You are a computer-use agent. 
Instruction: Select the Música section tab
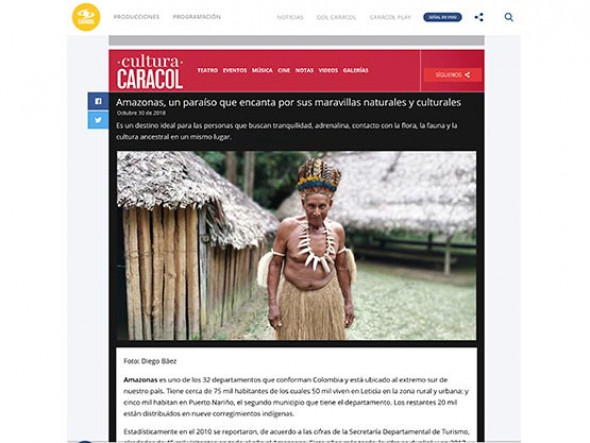(x=262, y=70)
